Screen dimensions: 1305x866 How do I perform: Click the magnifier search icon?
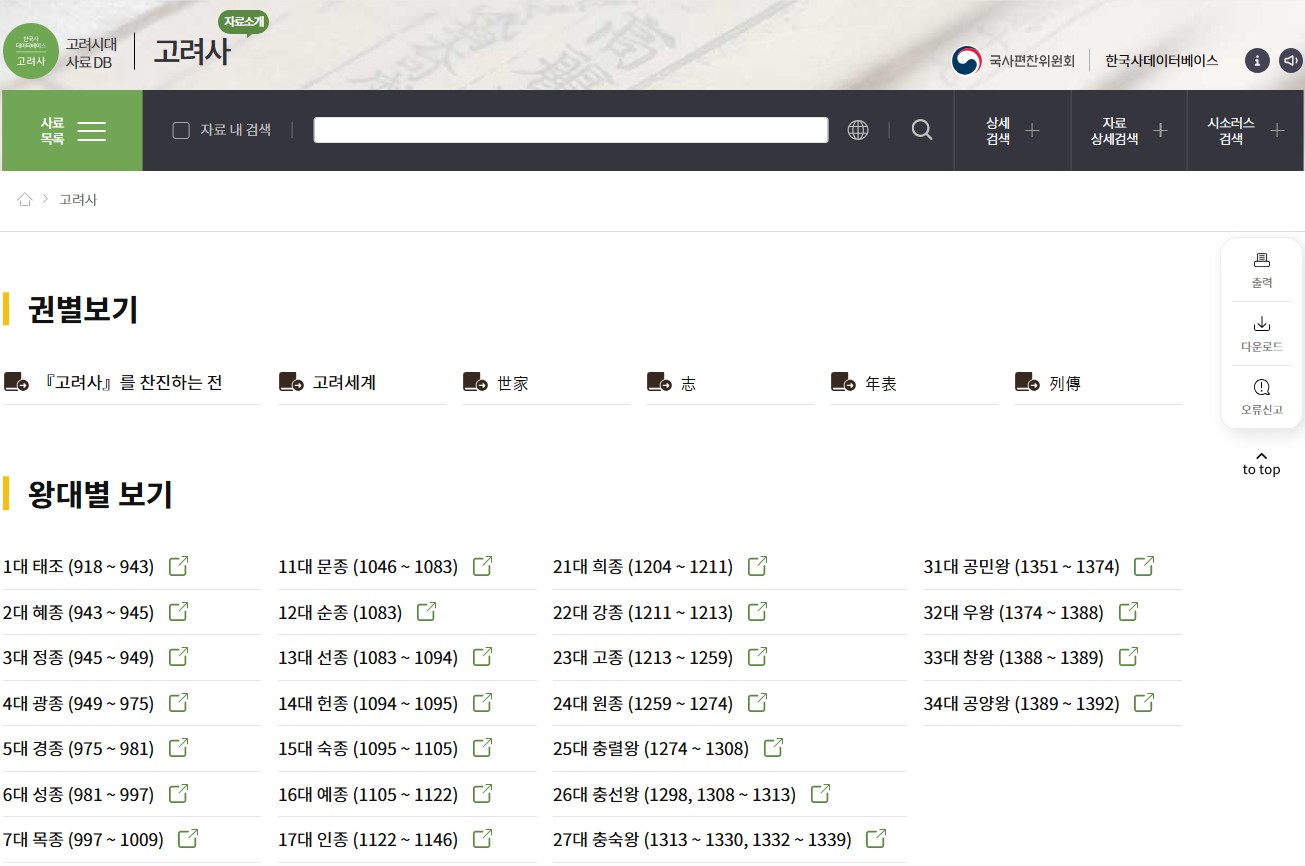pos(921,130)
